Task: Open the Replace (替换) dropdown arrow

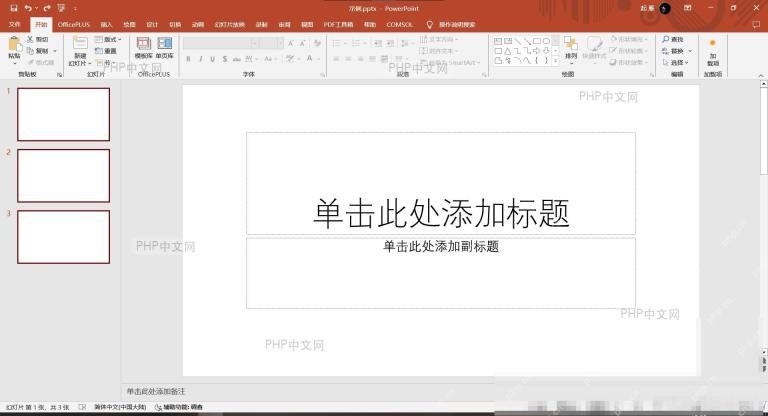Action: click(x=690, y=51)
